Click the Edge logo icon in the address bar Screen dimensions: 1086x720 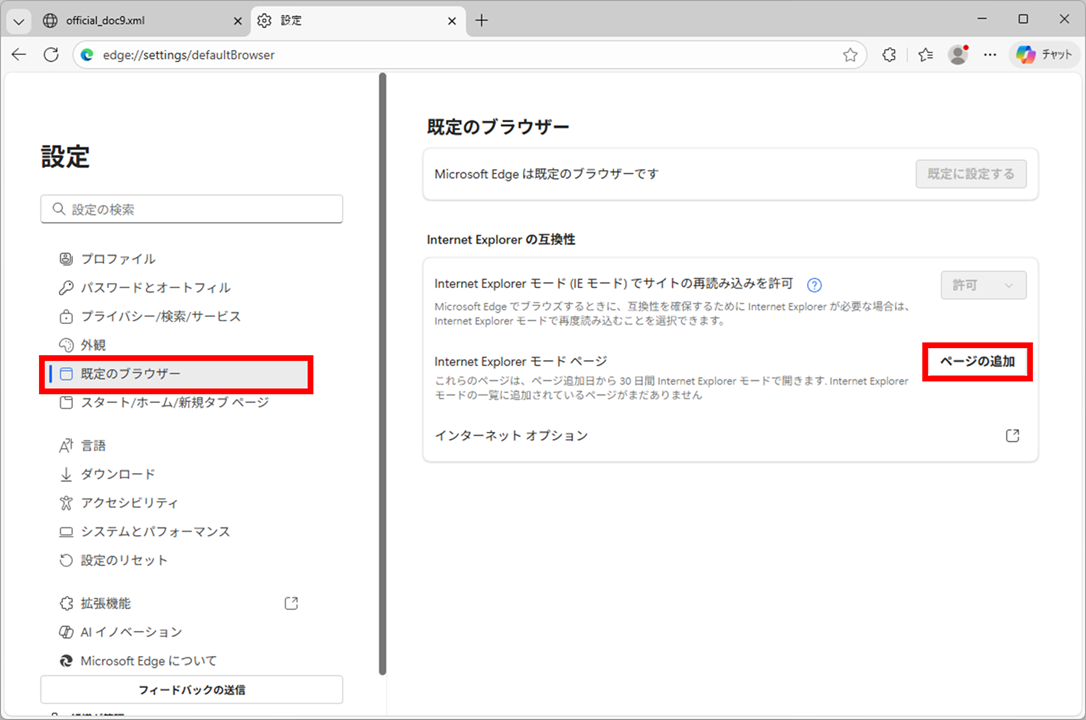(x=87, y=55)
